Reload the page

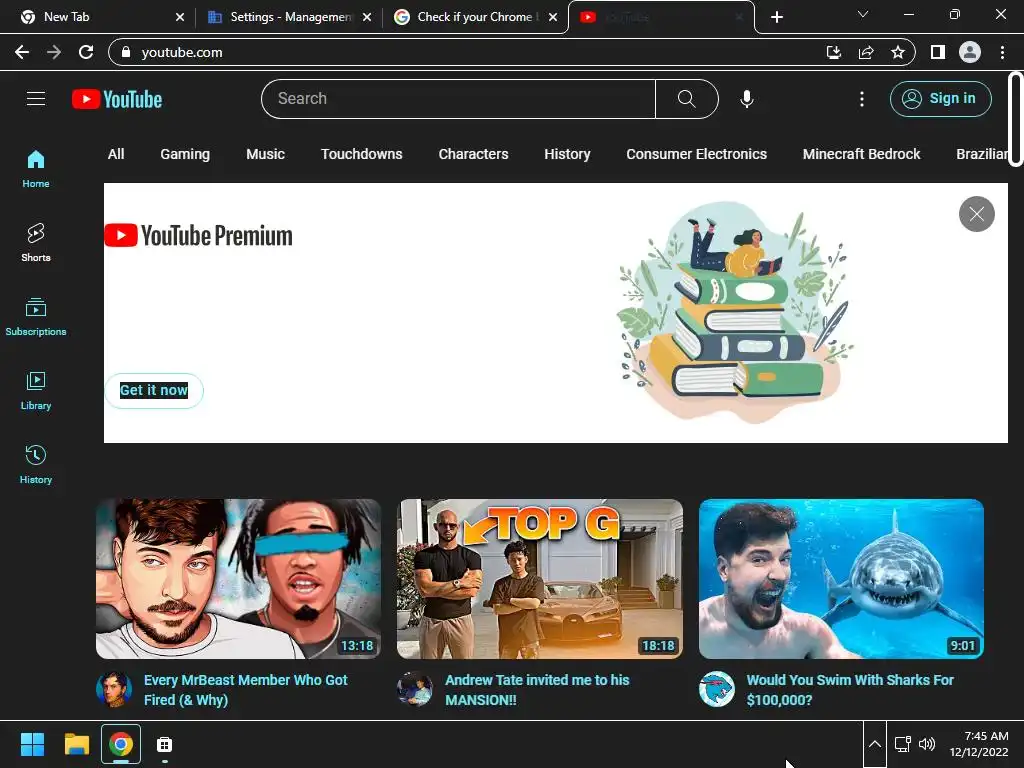86,52
